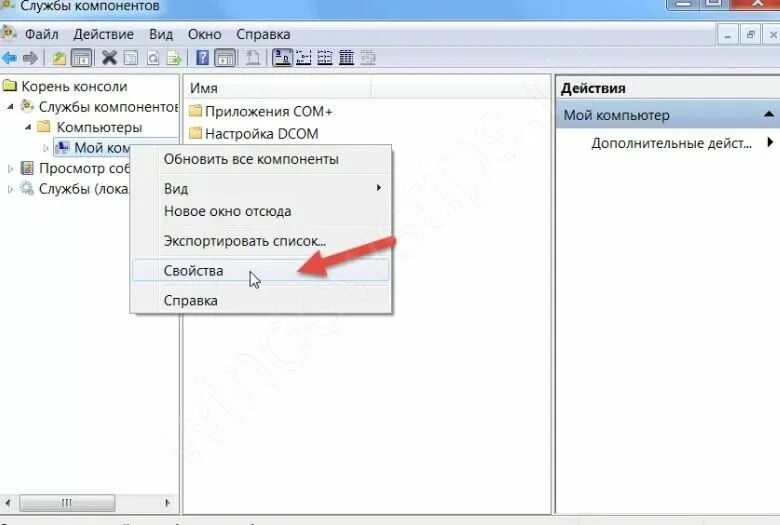
Task: Expand the Службы (локальные) tree node
Action: [x=10, y=189]
